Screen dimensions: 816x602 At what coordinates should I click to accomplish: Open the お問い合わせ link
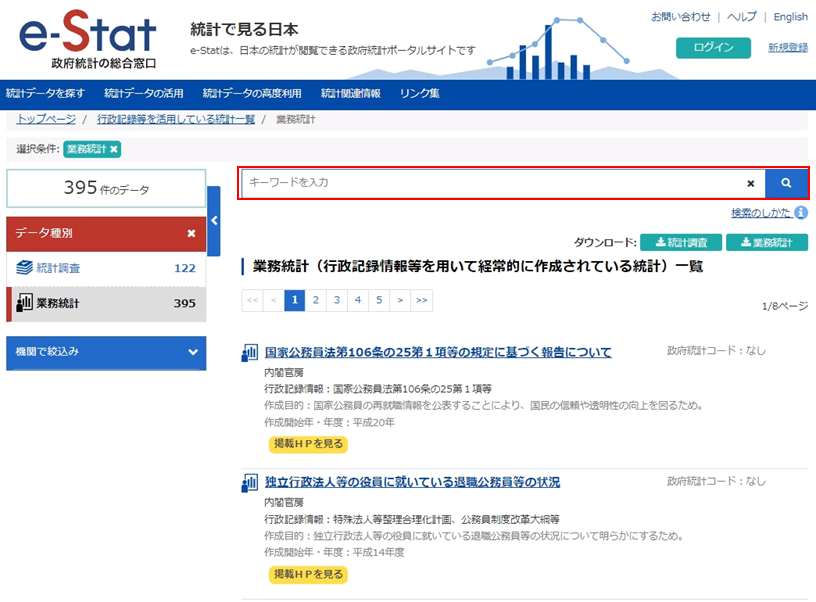[x=681, y=17]
